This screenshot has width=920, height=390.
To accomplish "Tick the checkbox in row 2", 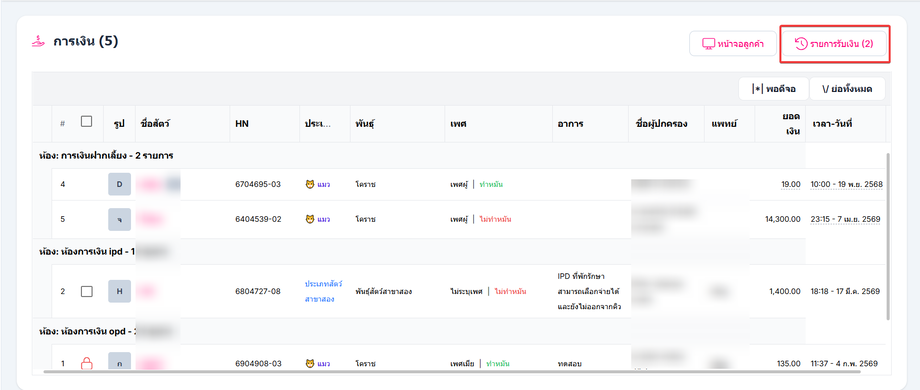I will pos(86,291).
